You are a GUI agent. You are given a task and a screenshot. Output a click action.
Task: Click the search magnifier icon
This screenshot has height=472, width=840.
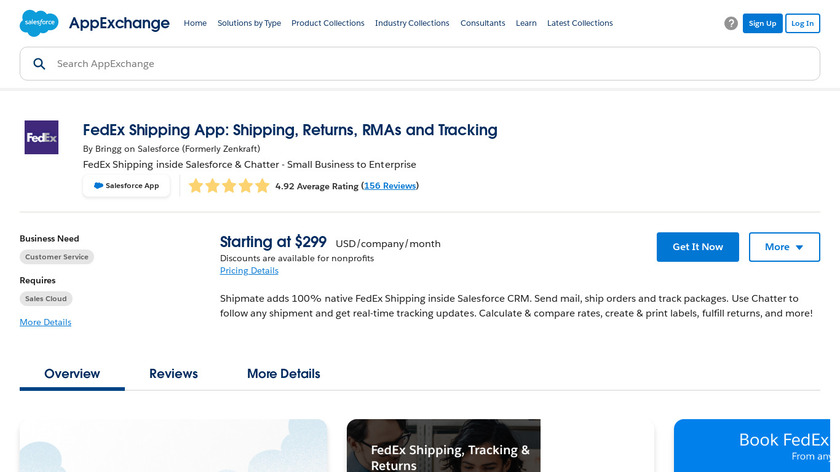coord(39,64)
